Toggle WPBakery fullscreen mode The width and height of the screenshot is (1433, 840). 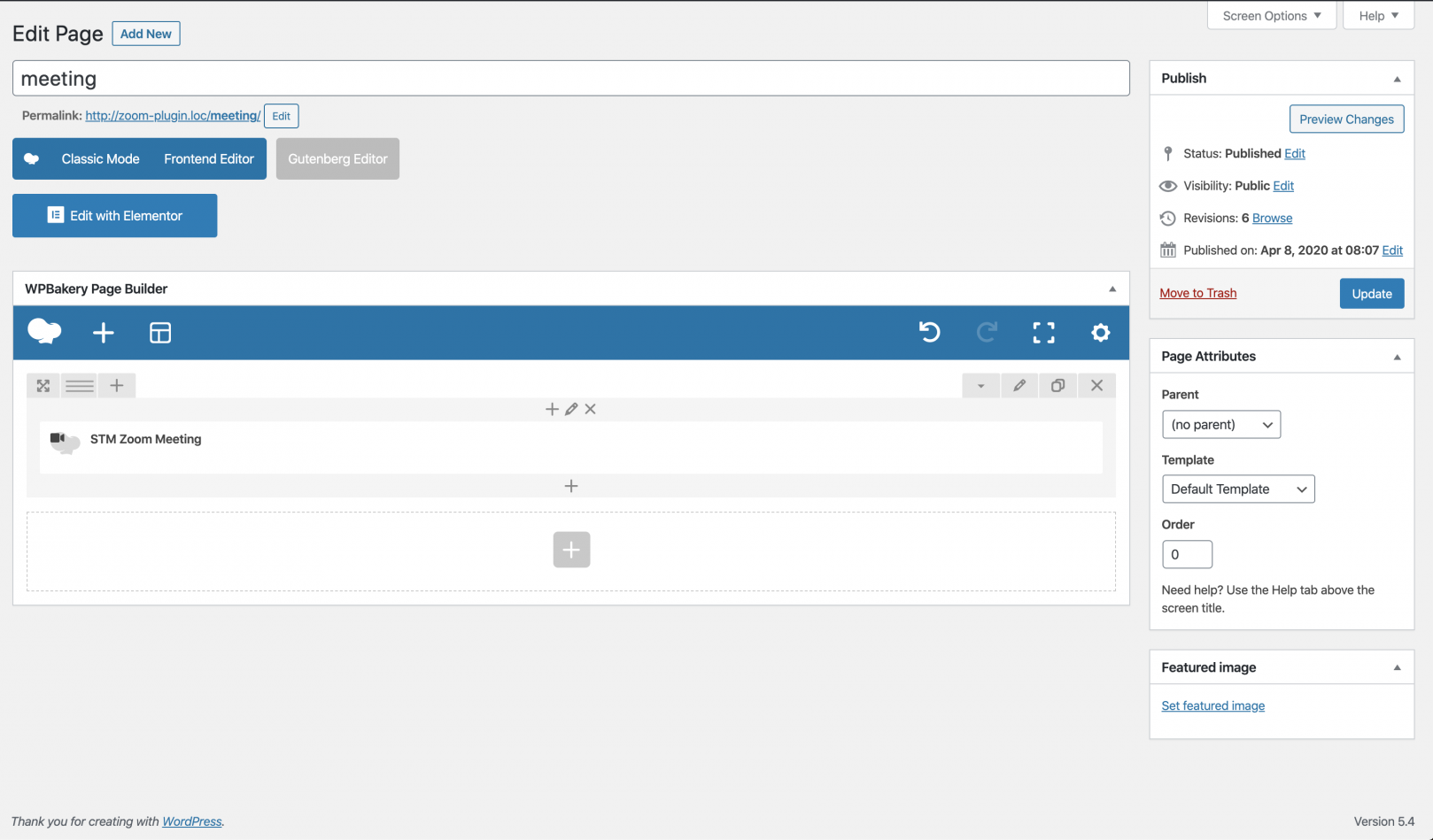pyautogui.click(x=1043, y=333)
